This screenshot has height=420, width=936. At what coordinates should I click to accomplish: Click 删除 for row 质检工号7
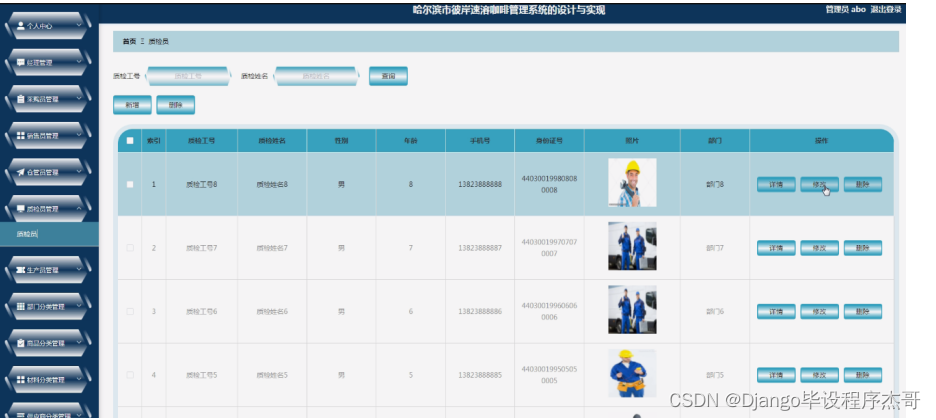pos(863,248)
